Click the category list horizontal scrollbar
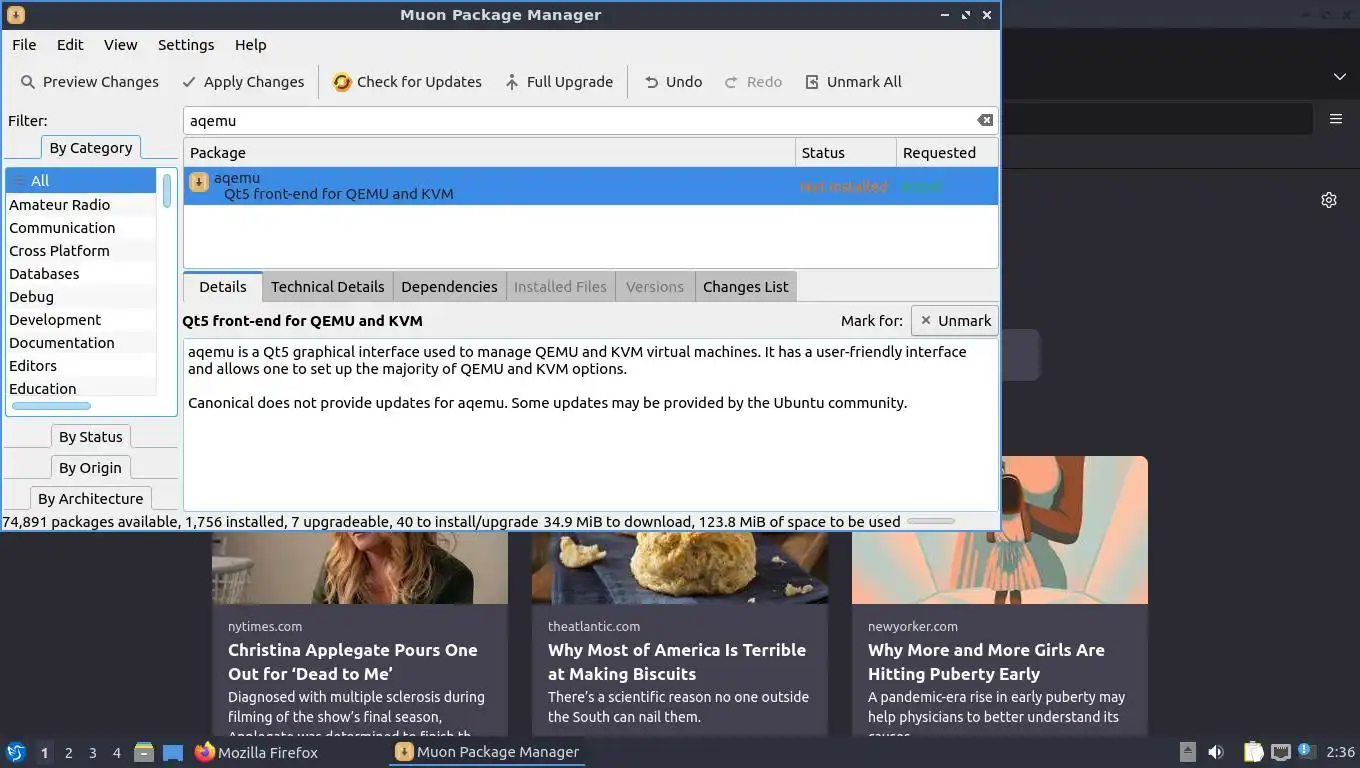The width and height of the screenshot is (1360, 768). pos(51,406)
